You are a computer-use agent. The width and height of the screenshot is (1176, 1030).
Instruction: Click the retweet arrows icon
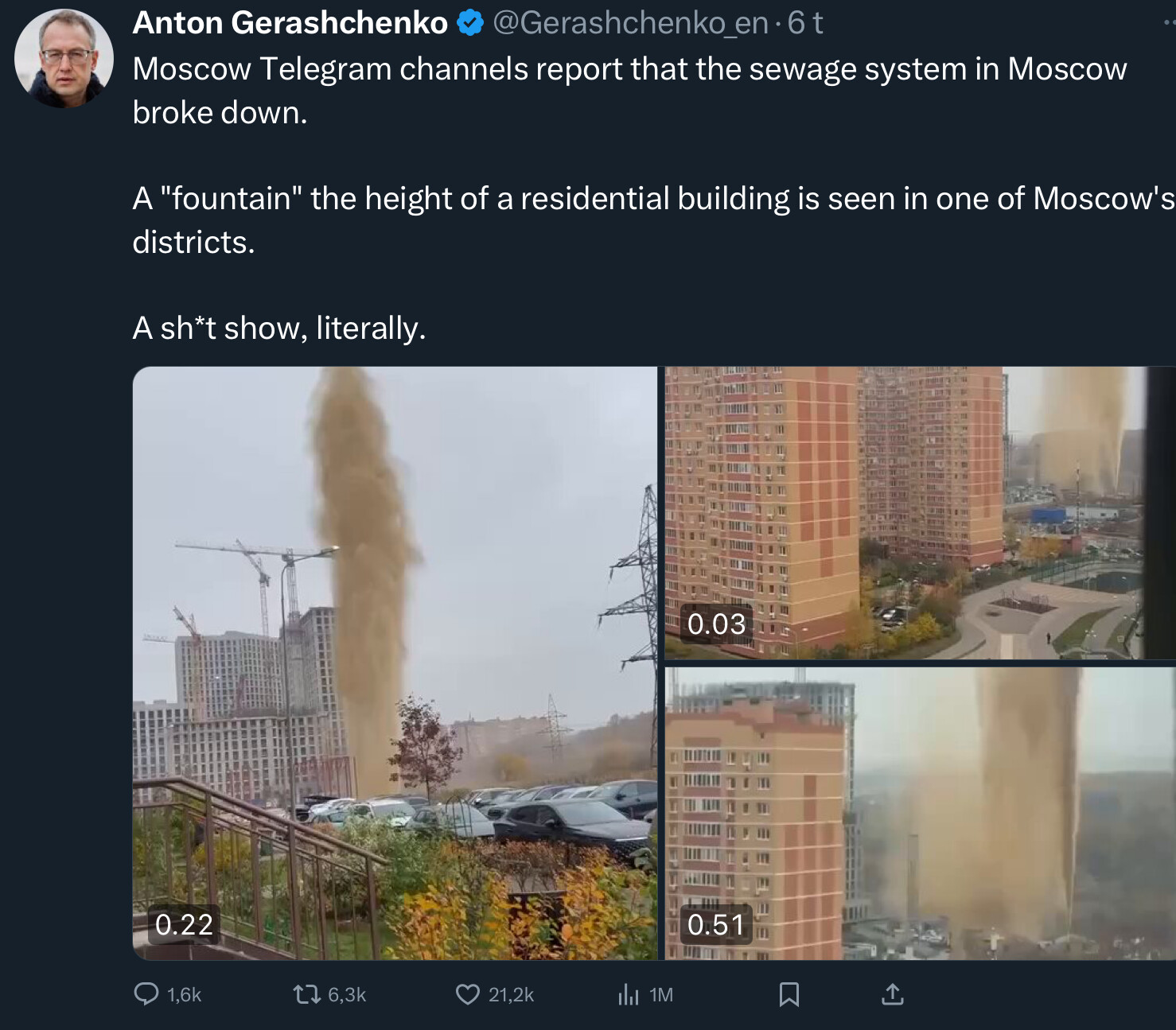(x=306, y=994)
